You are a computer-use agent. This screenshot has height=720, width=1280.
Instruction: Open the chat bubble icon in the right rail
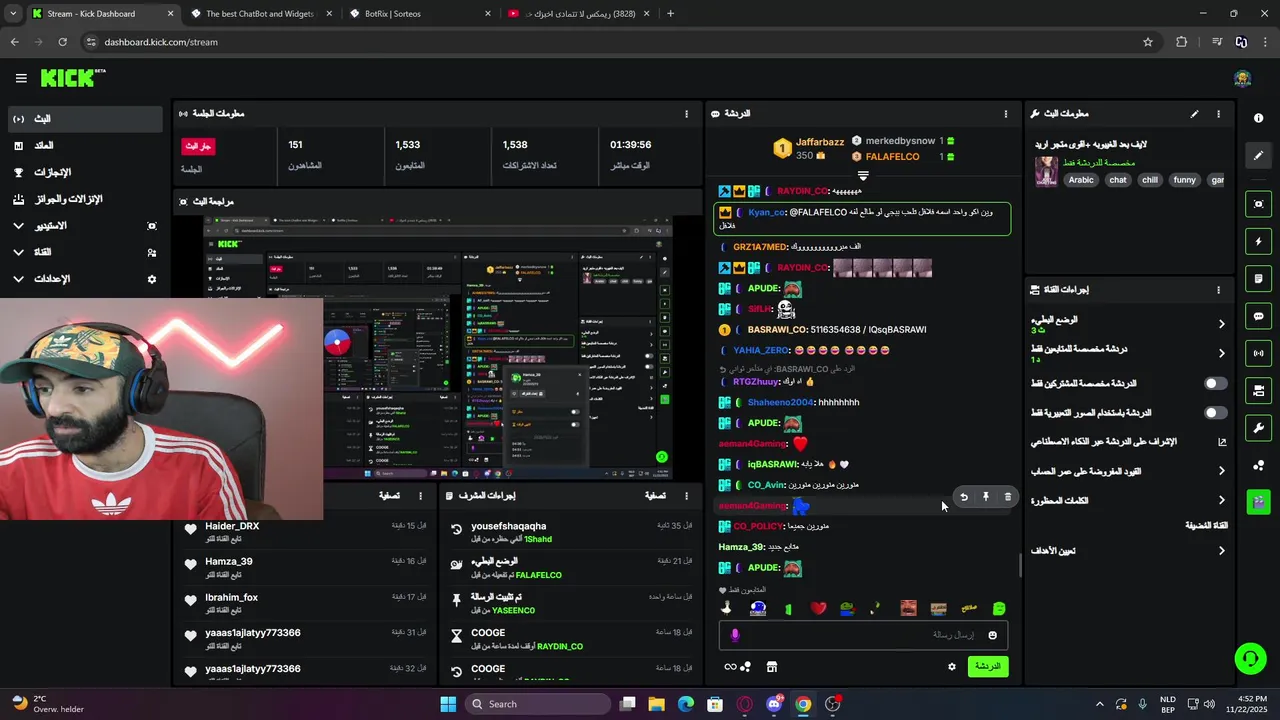point(1258,316)
